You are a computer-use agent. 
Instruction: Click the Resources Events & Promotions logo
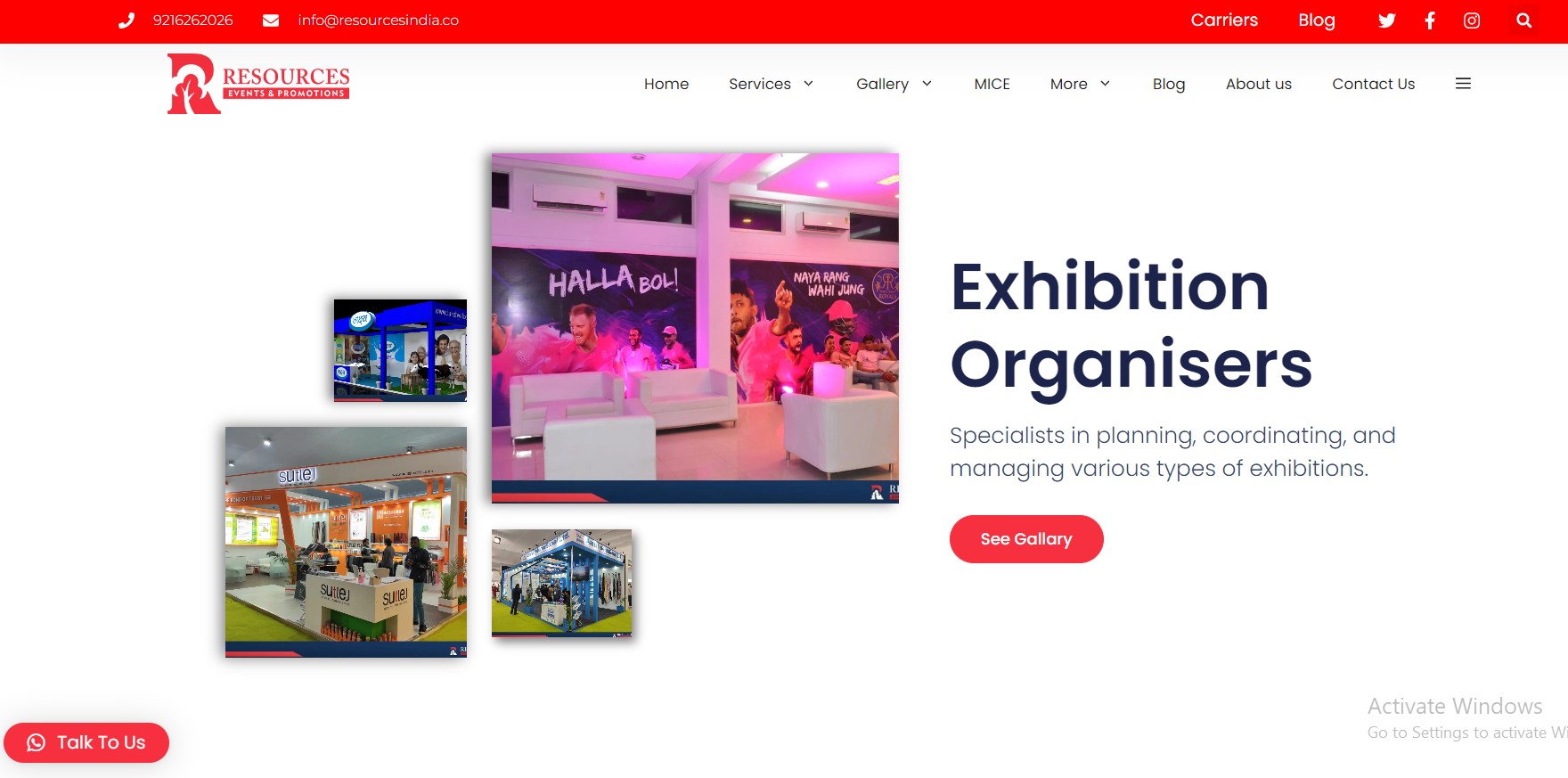tap(258, 84)
